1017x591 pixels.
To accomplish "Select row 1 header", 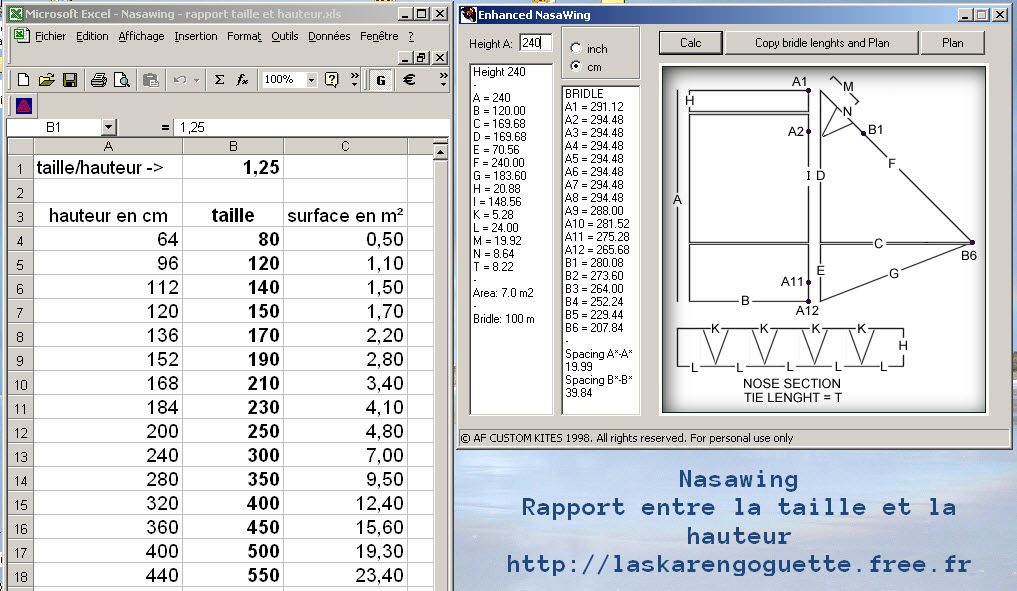I will pyautogui.click(x=20, y=168).
